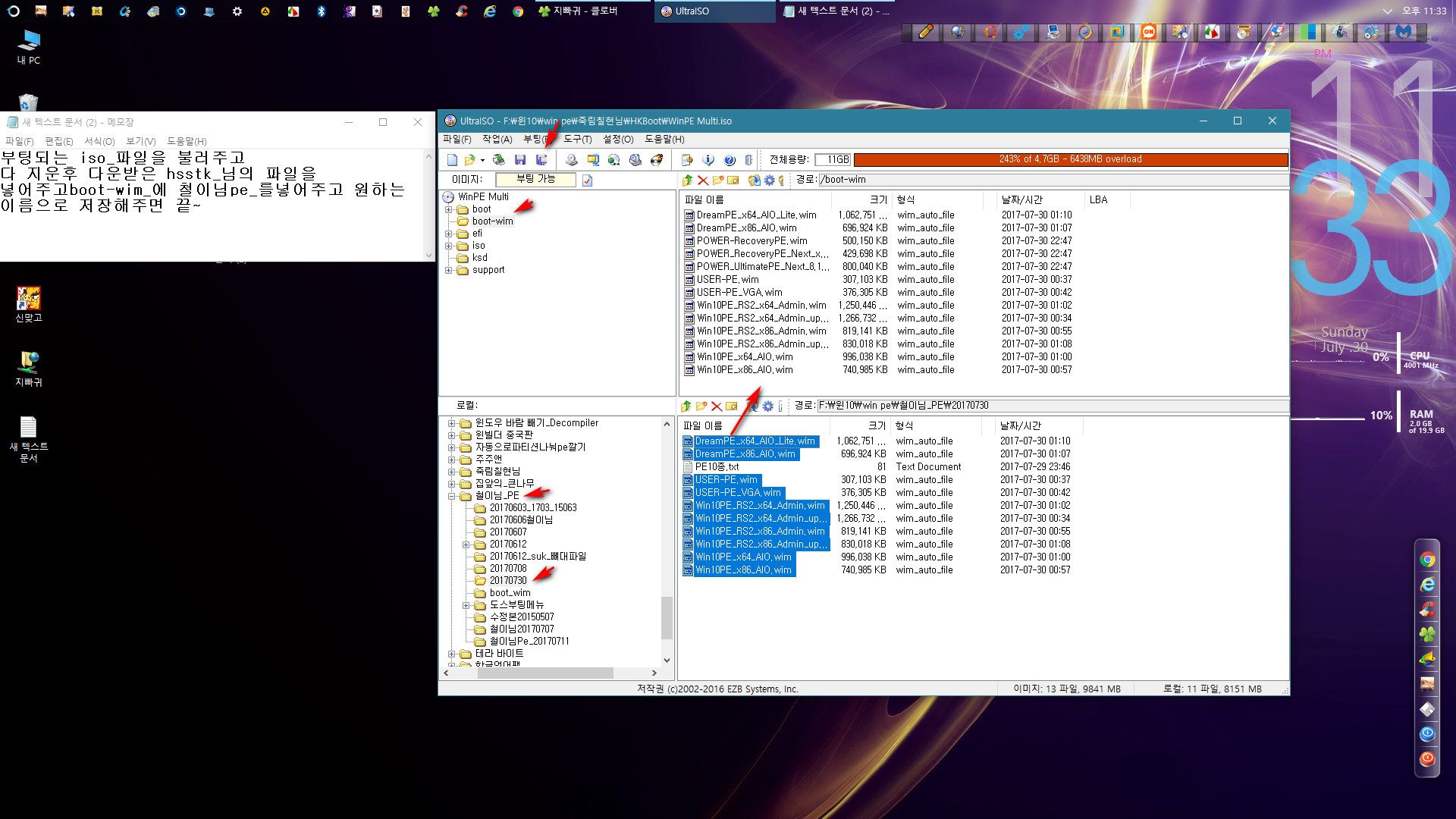Screen dimensions: 1456x819
Task: Expand the support folder in the image tree
Action: pos(448,271)
